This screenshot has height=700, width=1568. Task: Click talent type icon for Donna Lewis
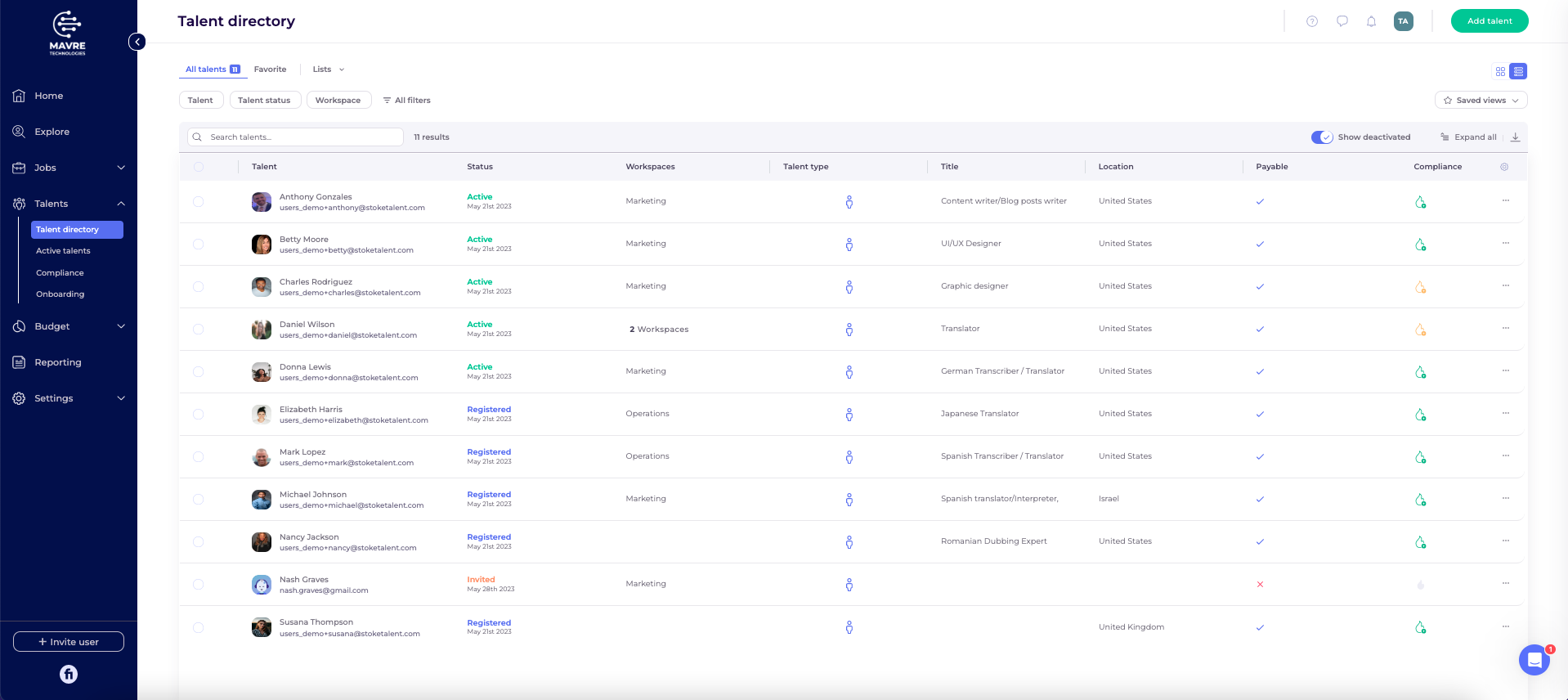click(849, 372)
